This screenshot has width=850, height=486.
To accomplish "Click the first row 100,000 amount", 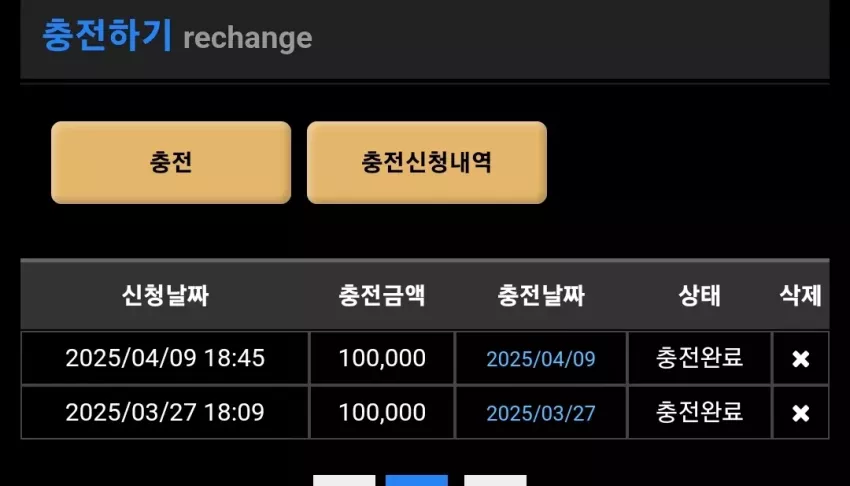I will (x=382, y=358).
